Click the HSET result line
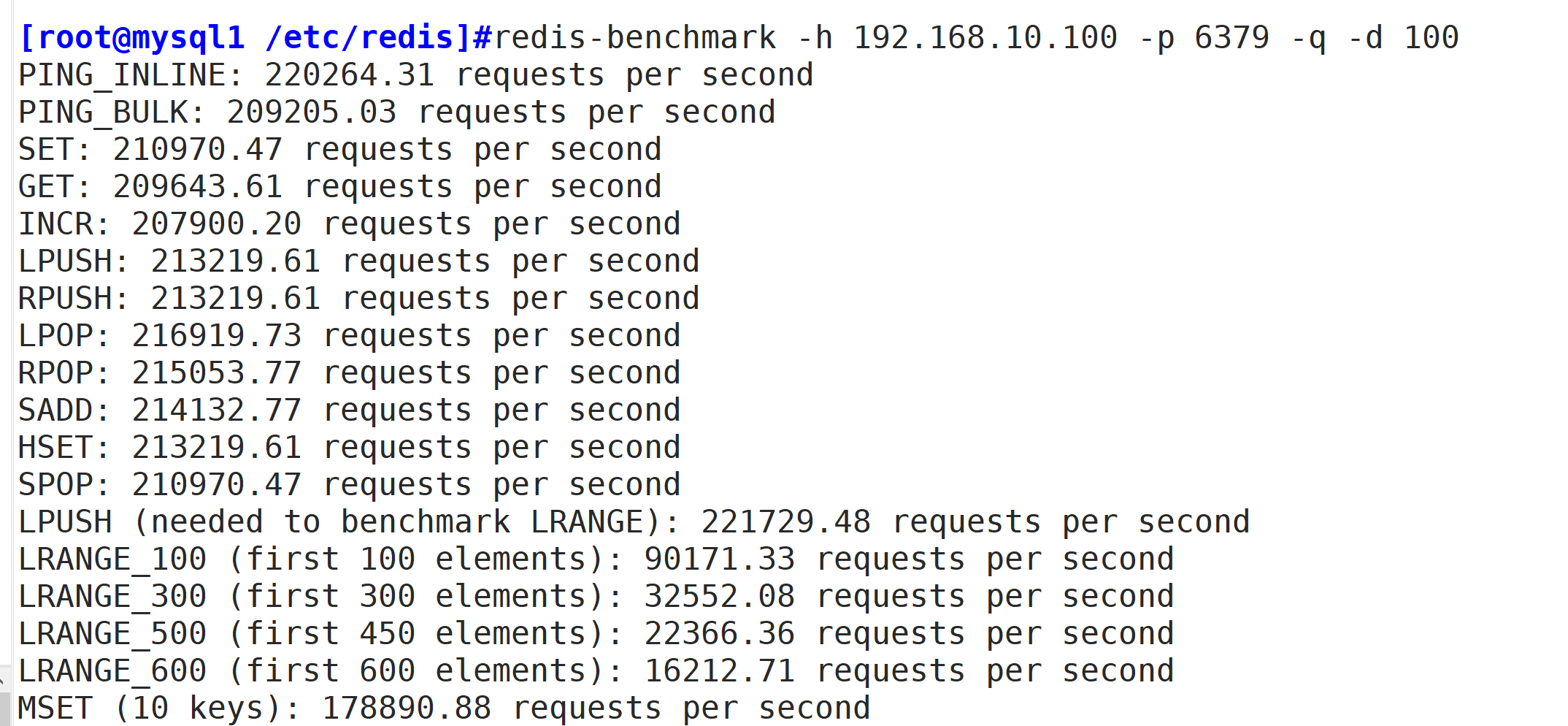 (350, 448)
